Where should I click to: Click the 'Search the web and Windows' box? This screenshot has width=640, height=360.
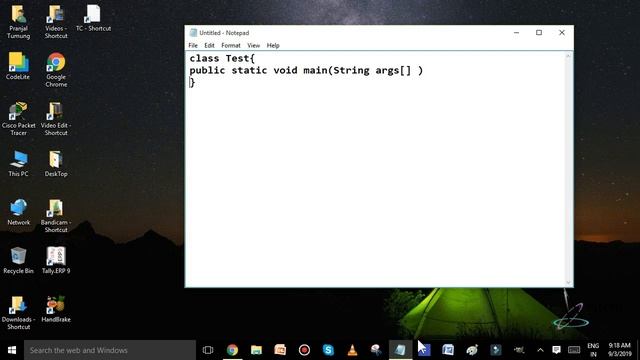click(110, 350)
